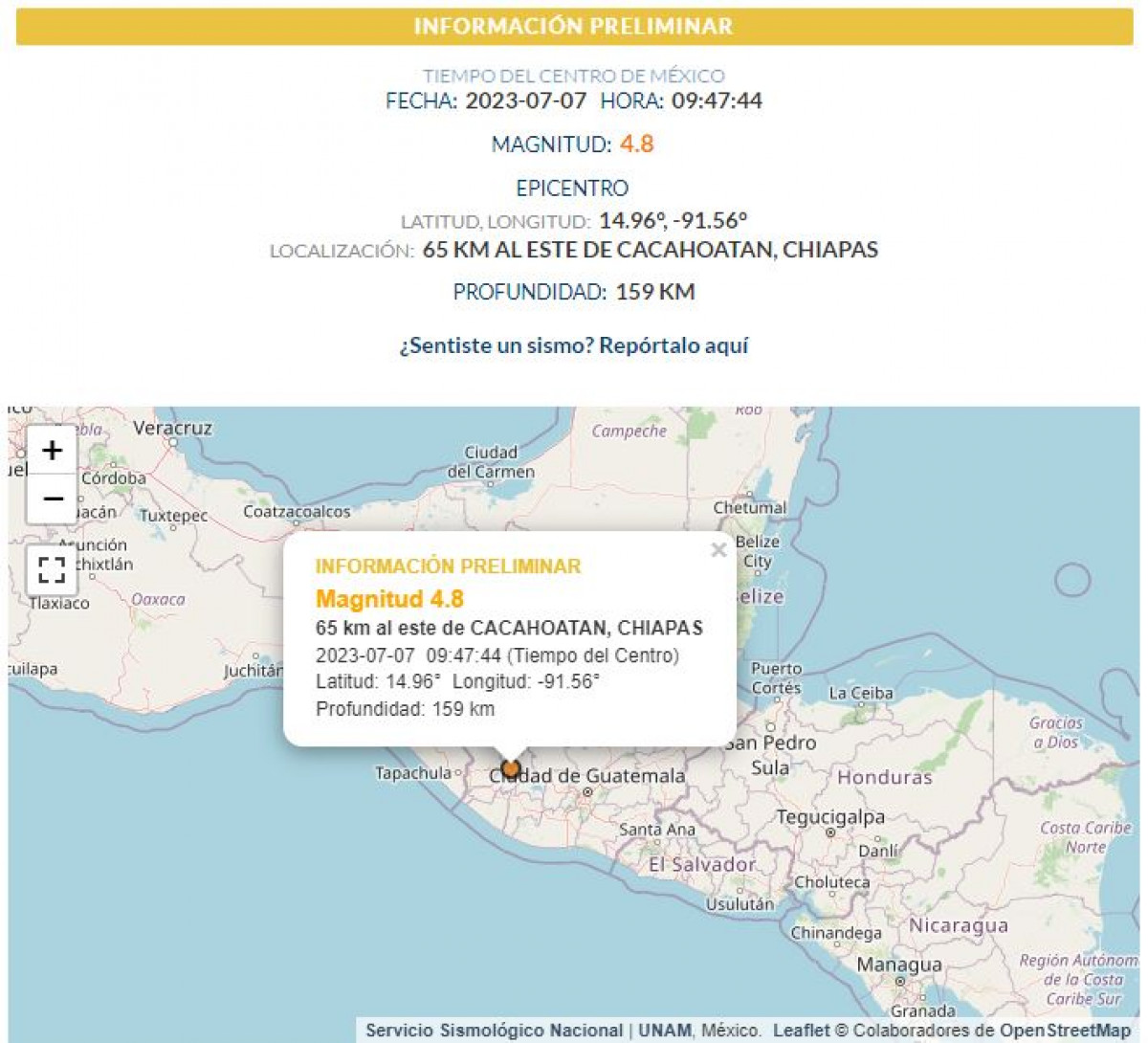
Task: Click the orange 4.8 magnitude value
Action: [636, 144]
